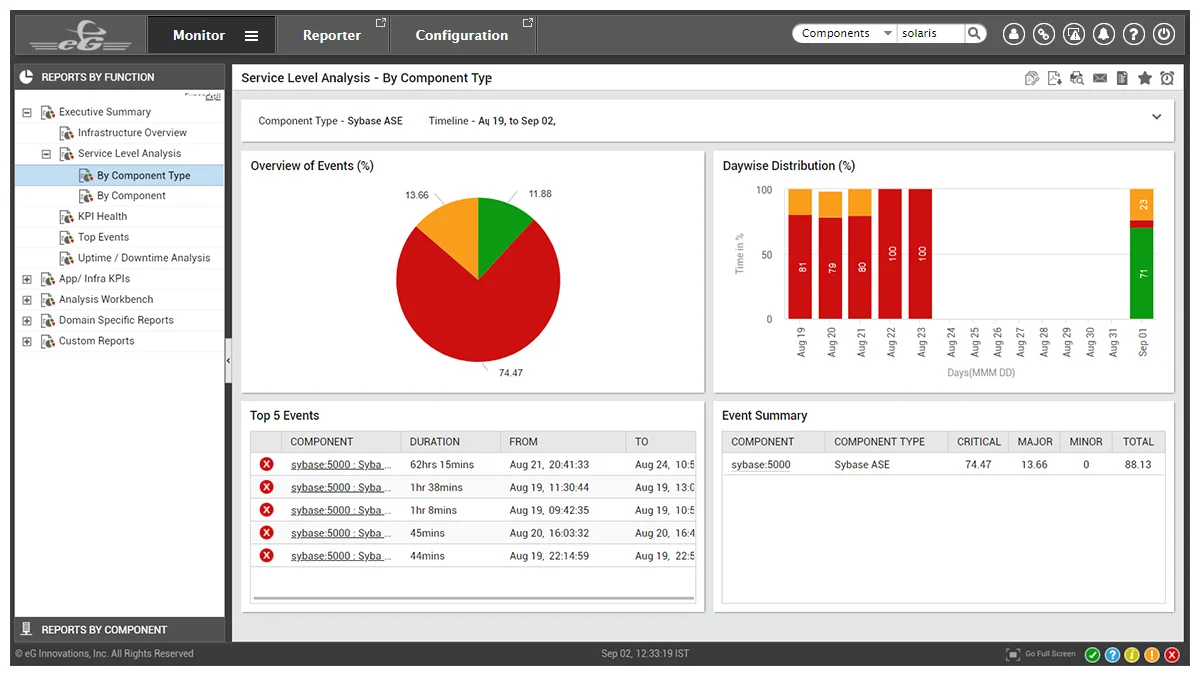Open the alarm warning monitor icon in header

1074,34
